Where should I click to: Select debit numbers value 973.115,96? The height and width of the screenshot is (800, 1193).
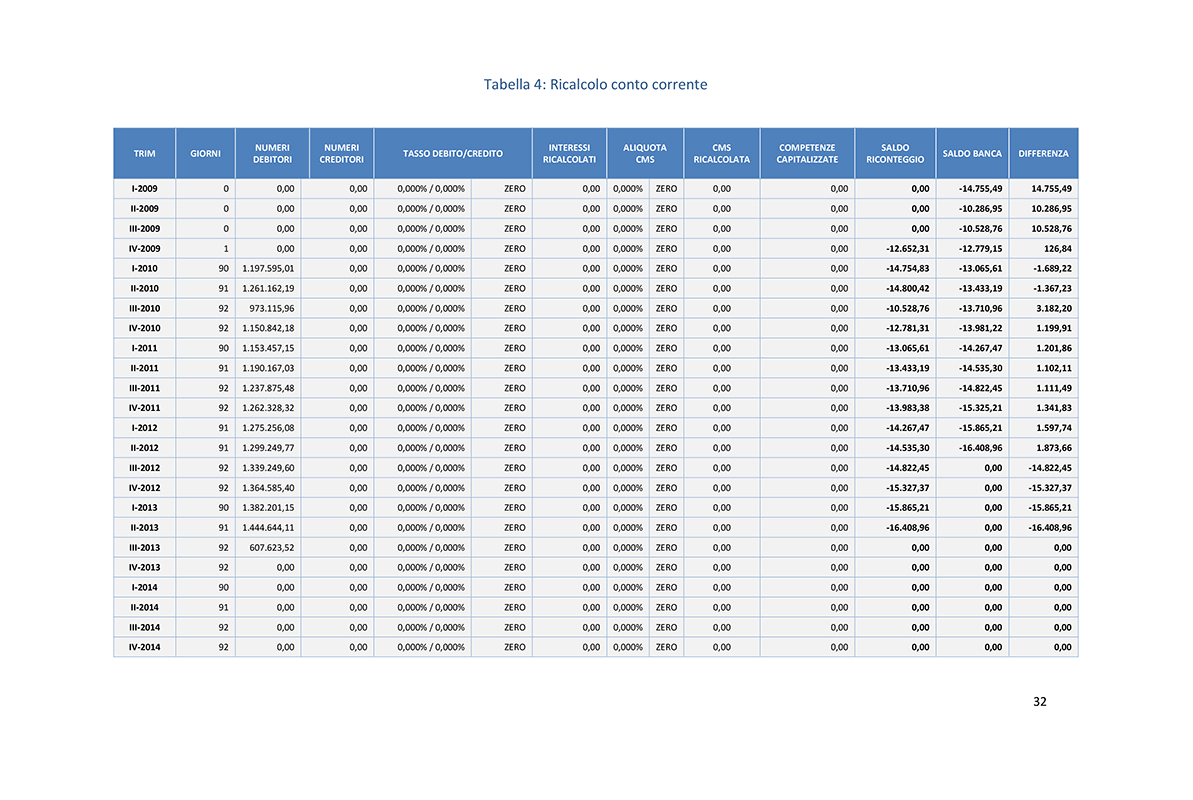point(272,308)
